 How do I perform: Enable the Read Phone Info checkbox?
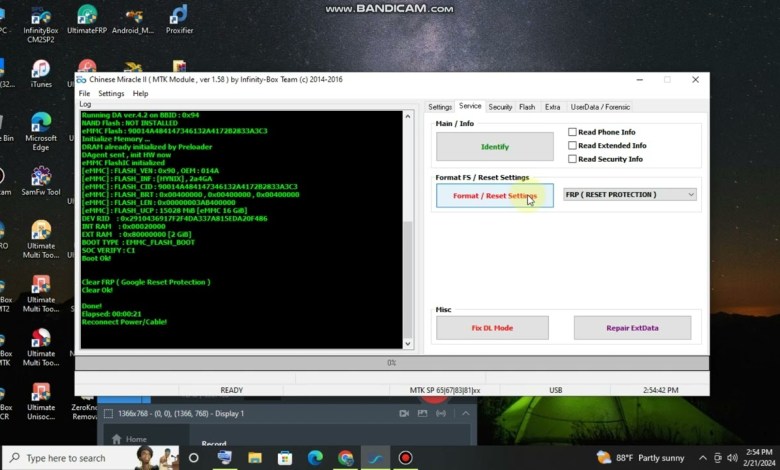click(x=572, y=132)
